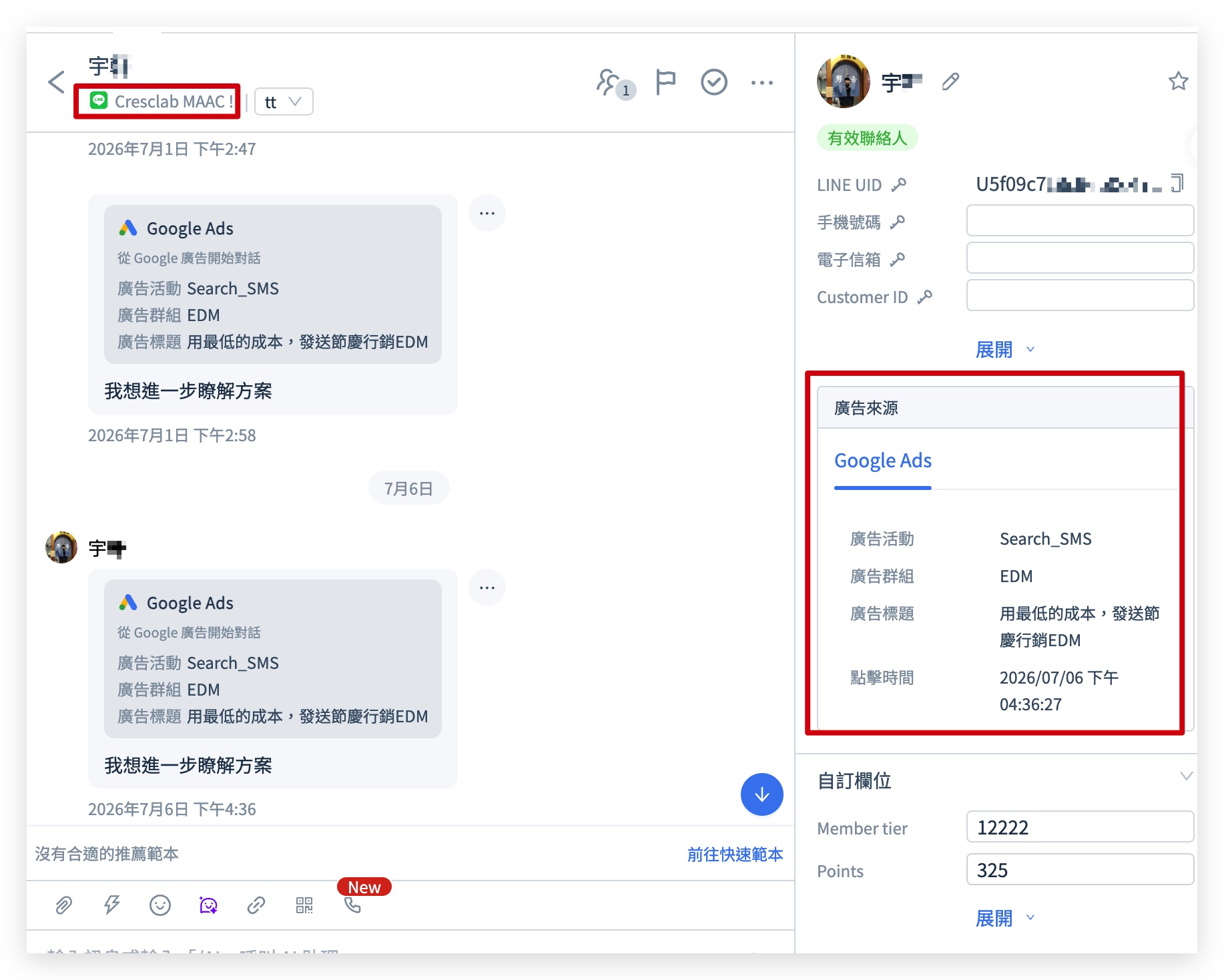Open the emoji picker

point(160,905)
